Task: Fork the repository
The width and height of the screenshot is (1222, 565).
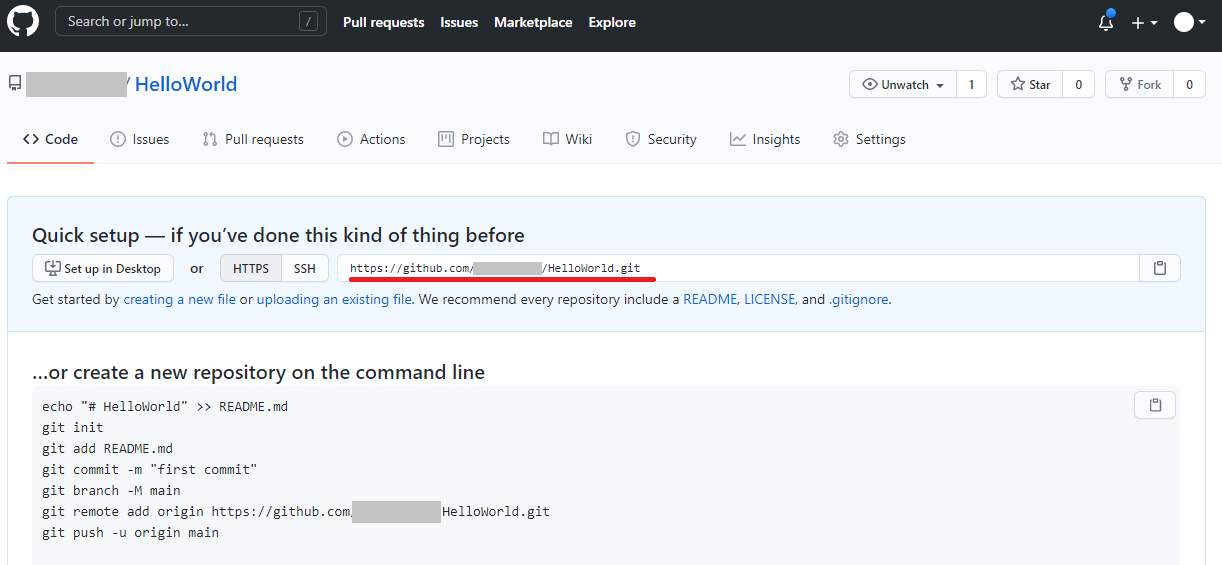Action: [x=1140, y=85]
